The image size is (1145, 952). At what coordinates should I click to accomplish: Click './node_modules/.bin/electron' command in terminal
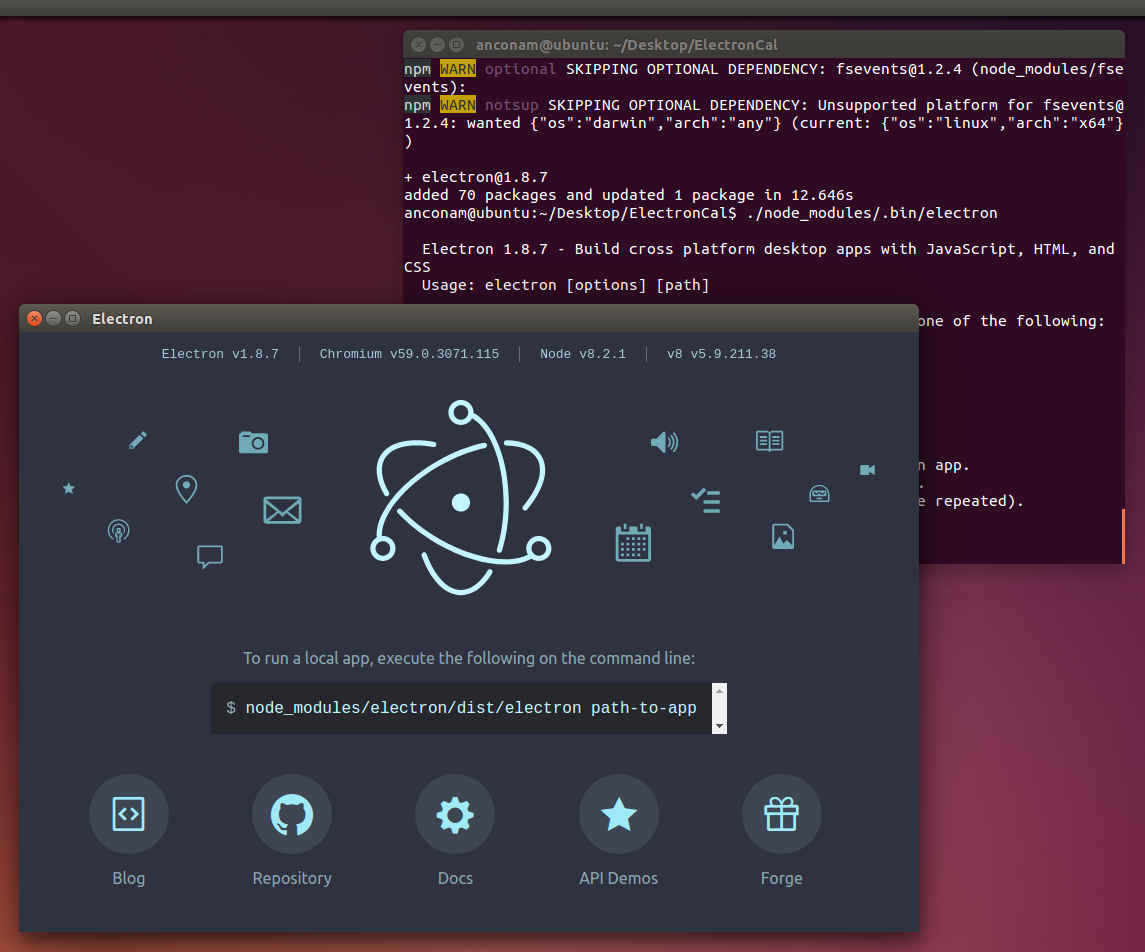(x=872, y=213)
